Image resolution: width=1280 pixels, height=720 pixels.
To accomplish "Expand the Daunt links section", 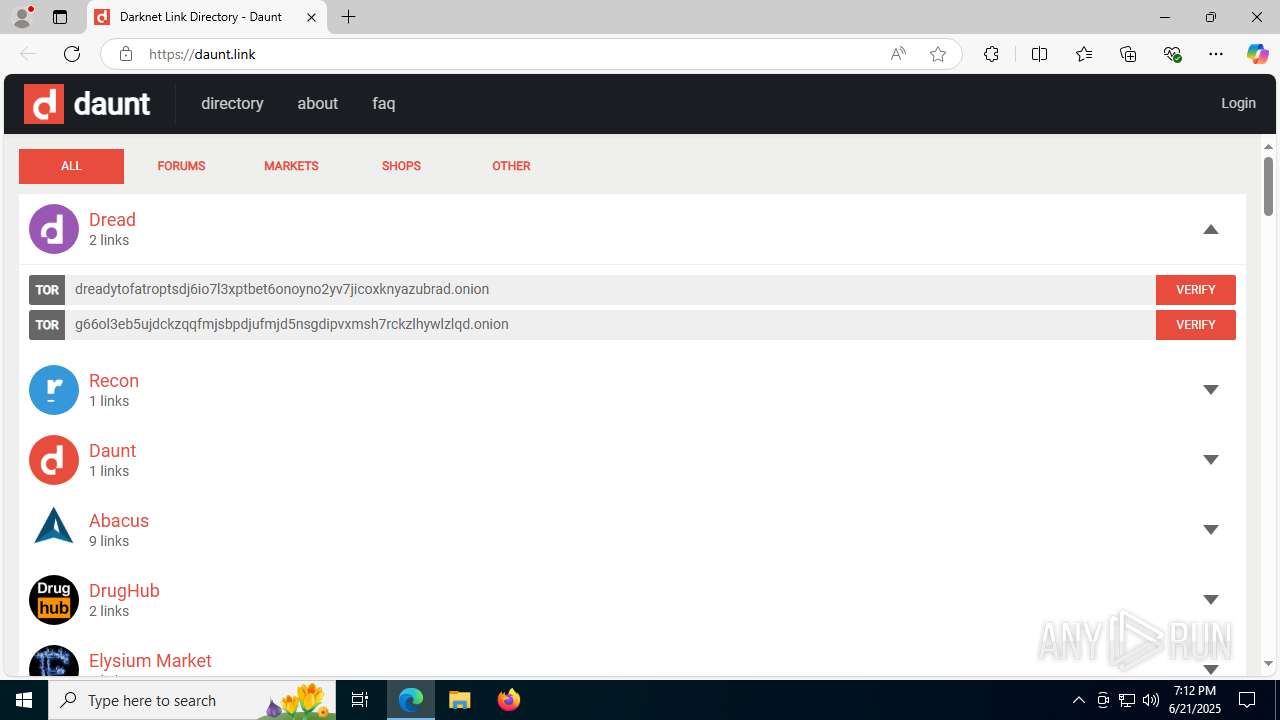I will pos(1211,460).
